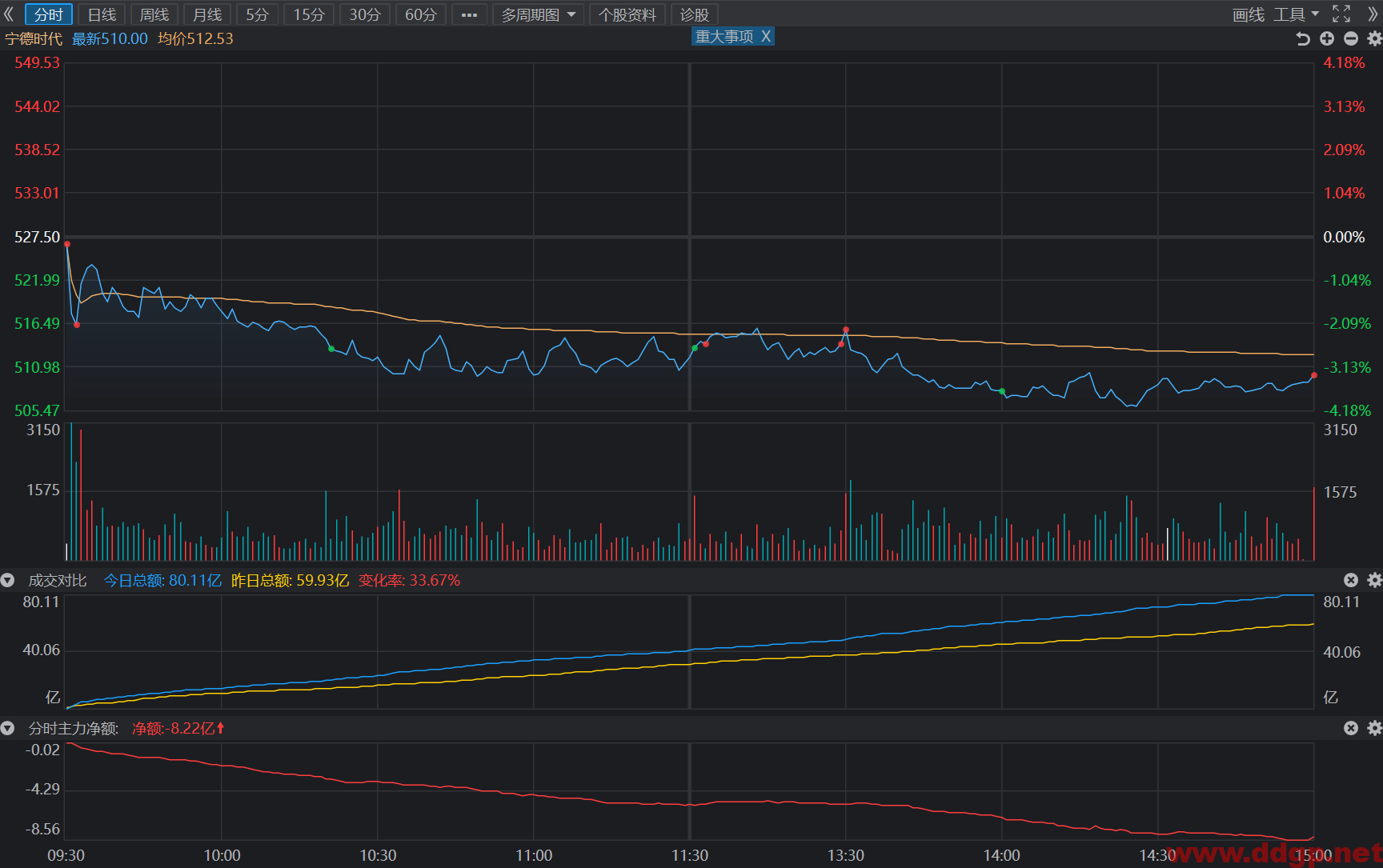
Task: Collapse the 分时主力净额 indicator panel arrow
Action: [x=8, y=728]
